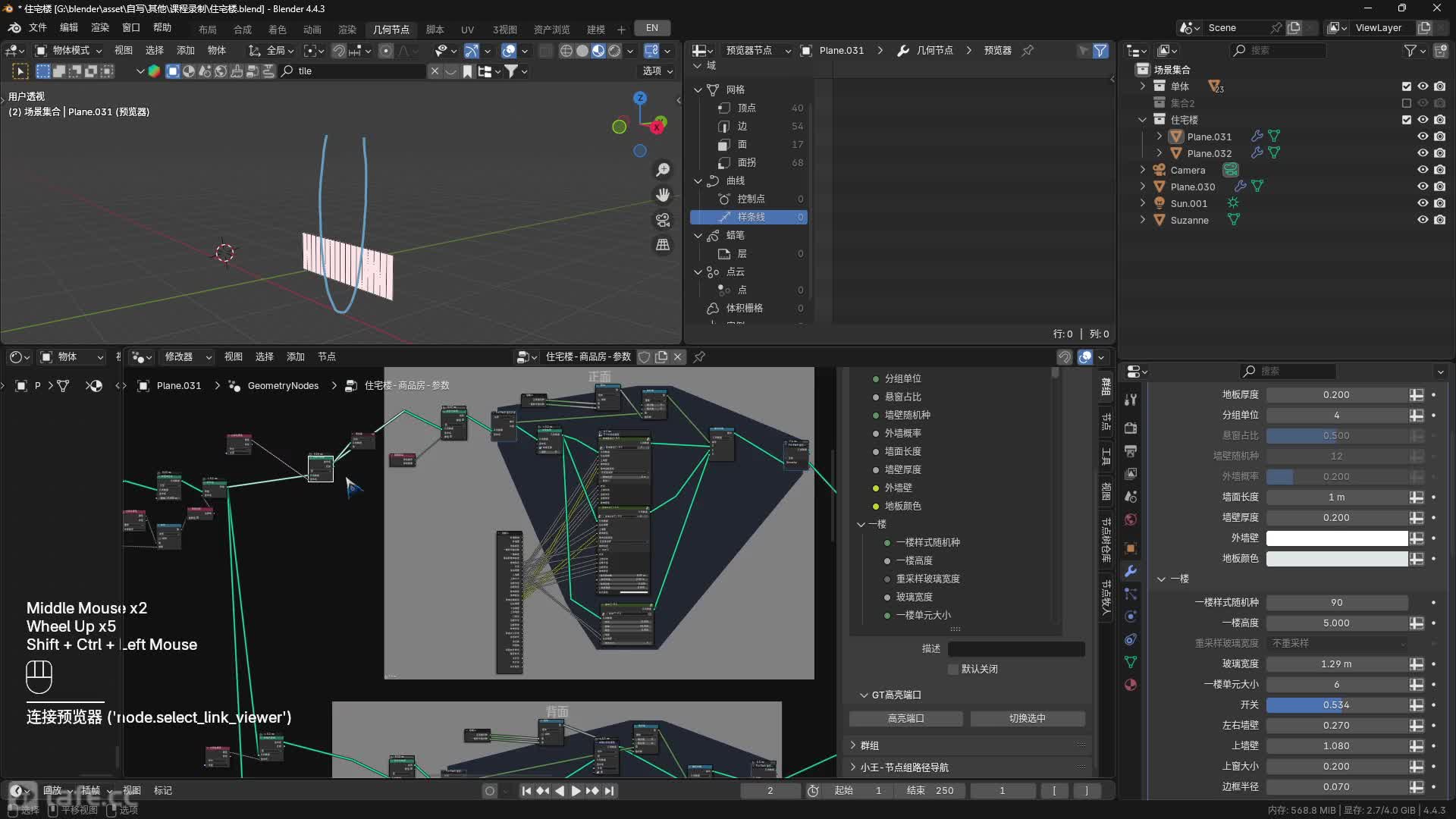Switch to the UV workspace tab
Viewport: 1456px width, 819px height.
pos(467,29)
